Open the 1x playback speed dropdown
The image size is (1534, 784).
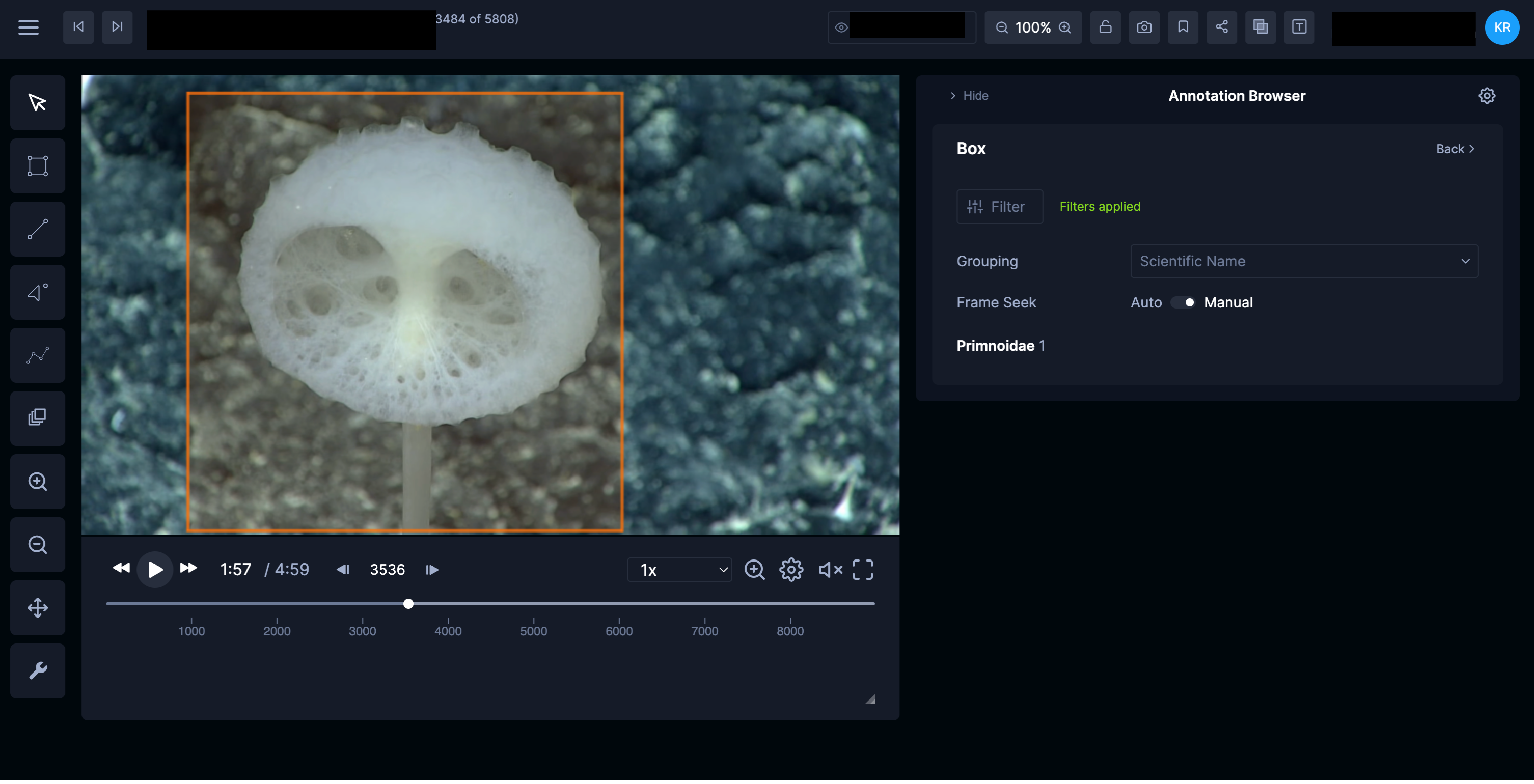point(679,570)
